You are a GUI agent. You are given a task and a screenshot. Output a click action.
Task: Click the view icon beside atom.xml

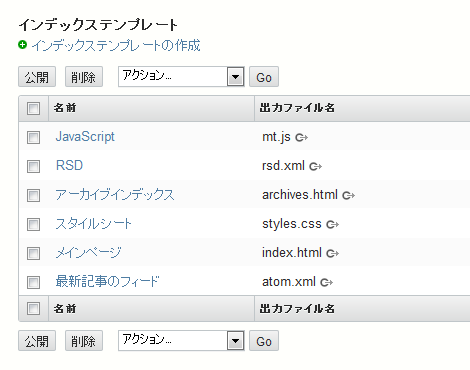tap(326, 282)
